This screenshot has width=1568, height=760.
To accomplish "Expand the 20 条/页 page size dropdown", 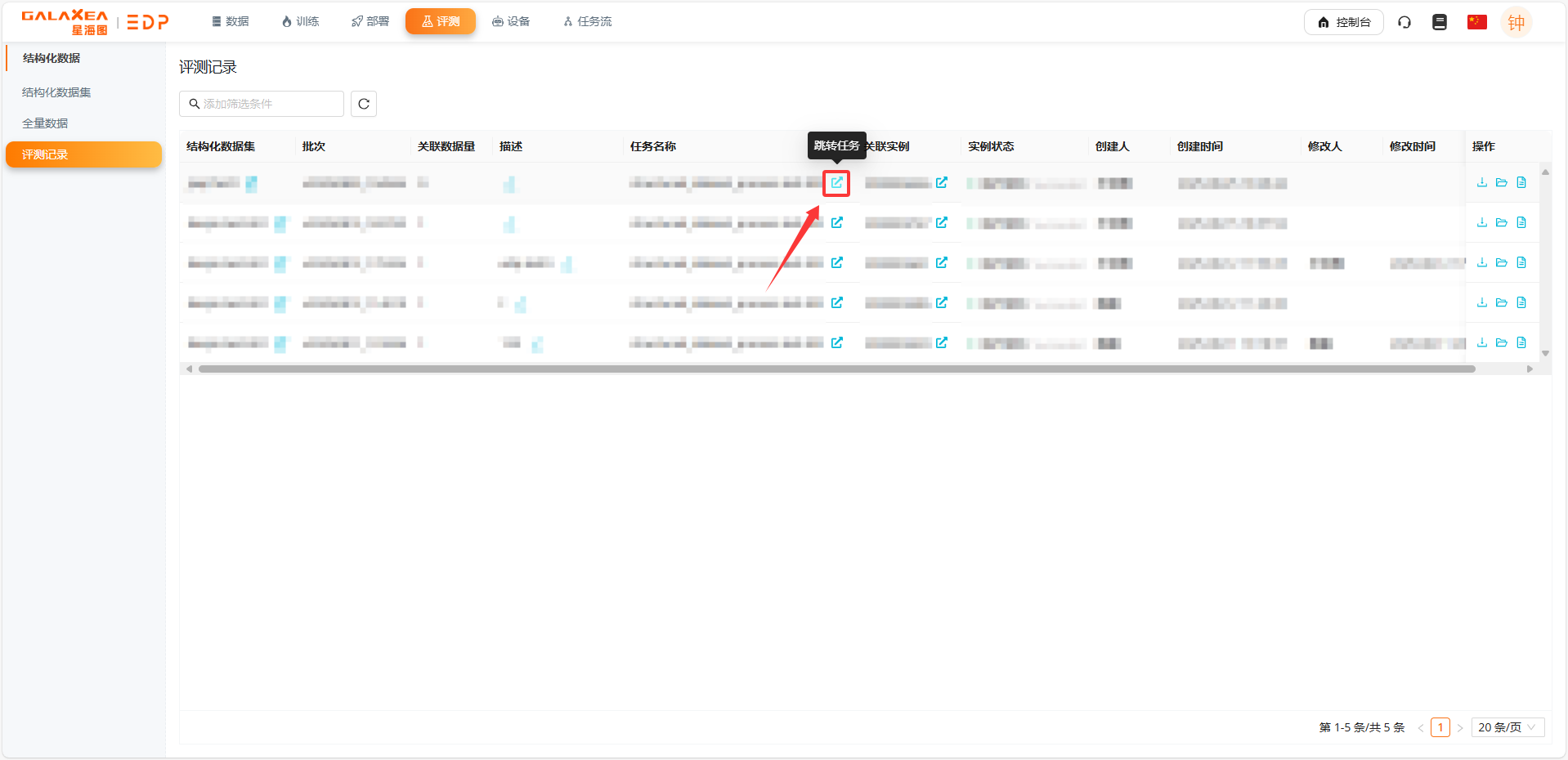I will tap(1507, 727).
